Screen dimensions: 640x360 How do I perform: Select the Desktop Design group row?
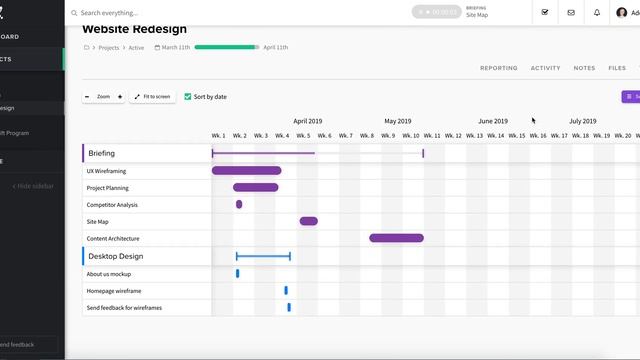(147, 256)
